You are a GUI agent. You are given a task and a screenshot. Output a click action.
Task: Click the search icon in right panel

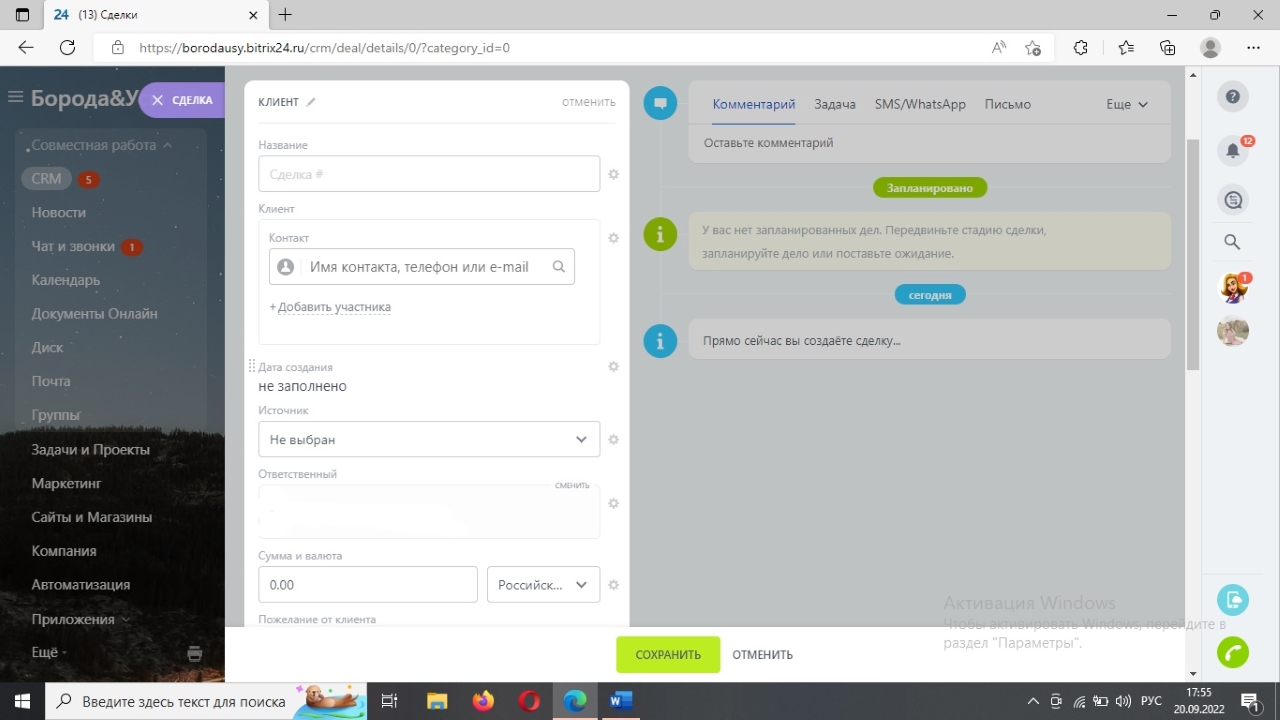coord(1233,242)
